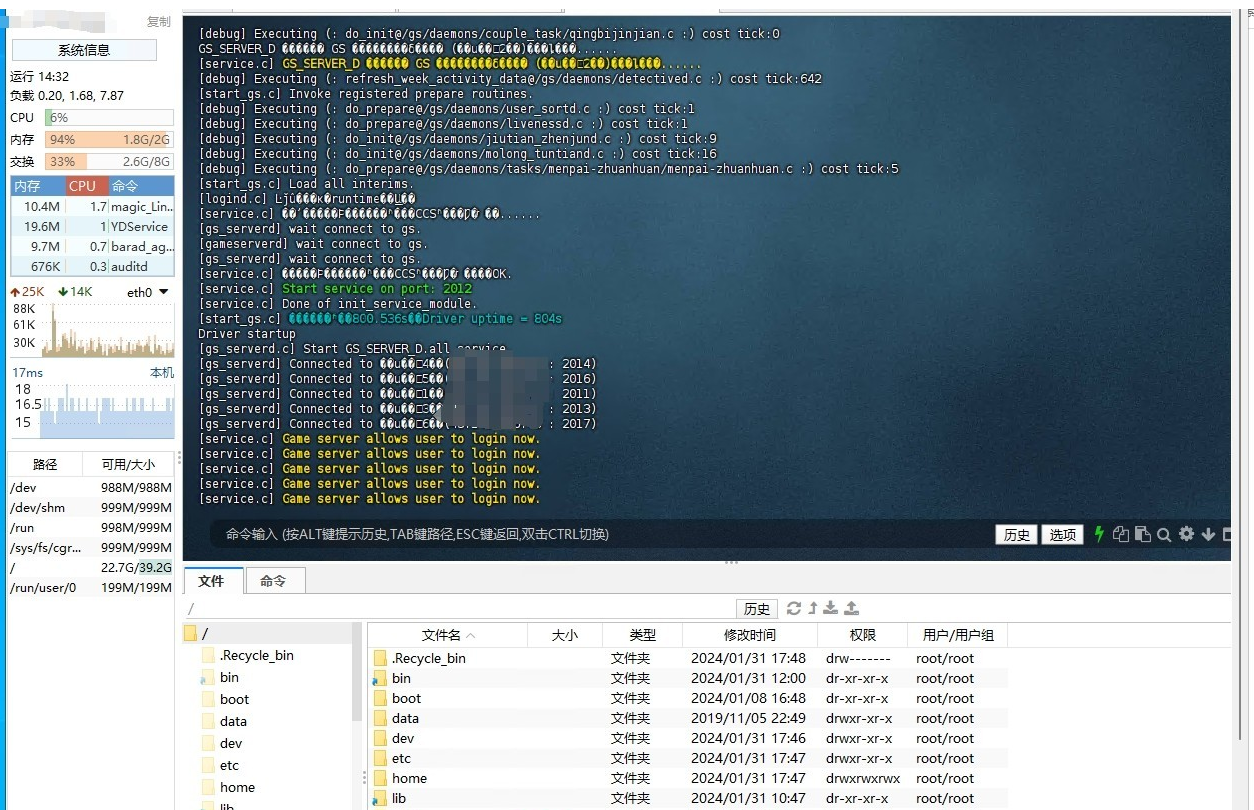Switch to the 文件 tab
Screen dimensions: 1254x810
coord(211,580)
